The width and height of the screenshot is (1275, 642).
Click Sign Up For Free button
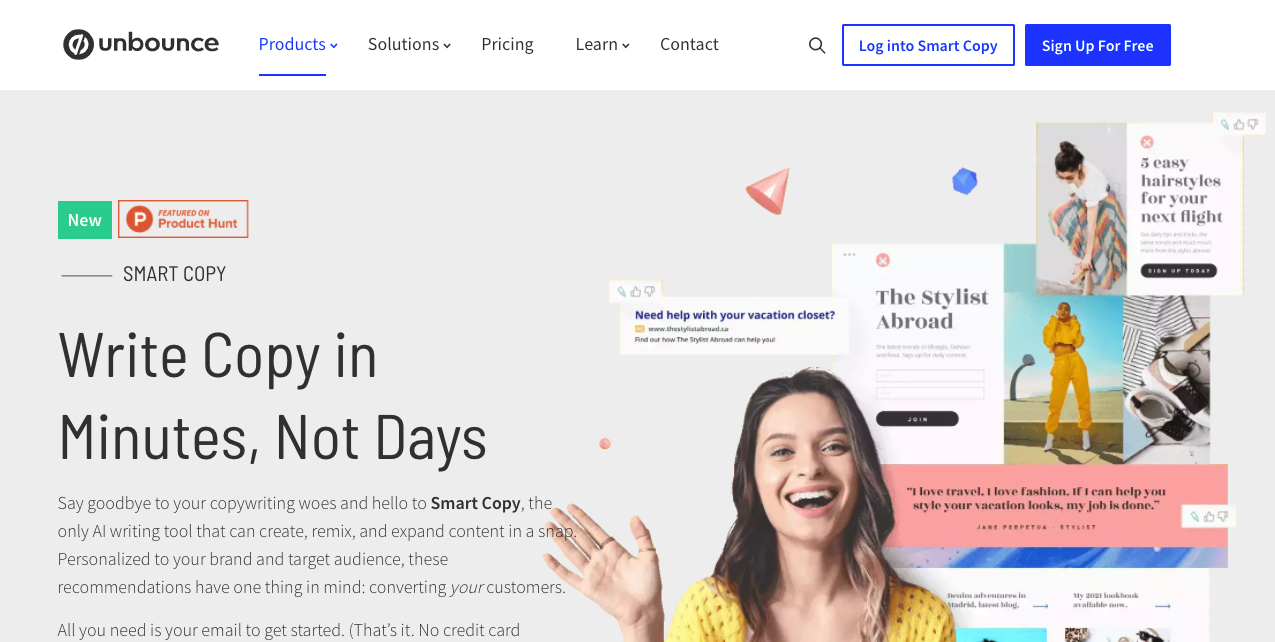pos(1097,45)
